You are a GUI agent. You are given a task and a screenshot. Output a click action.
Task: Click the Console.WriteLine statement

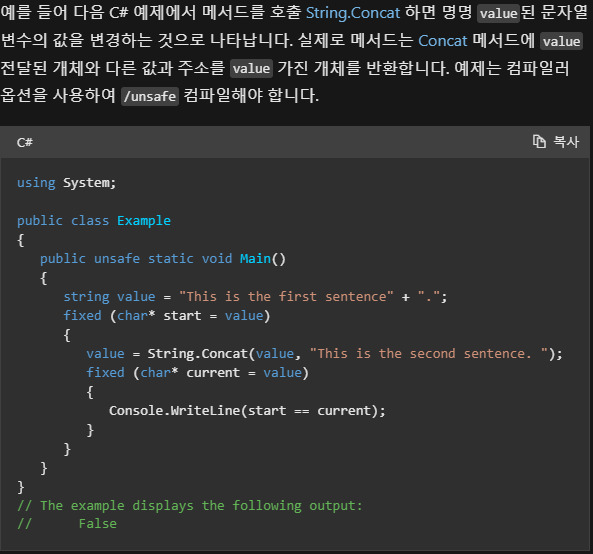pyautogui.click(x=247, y=411)
